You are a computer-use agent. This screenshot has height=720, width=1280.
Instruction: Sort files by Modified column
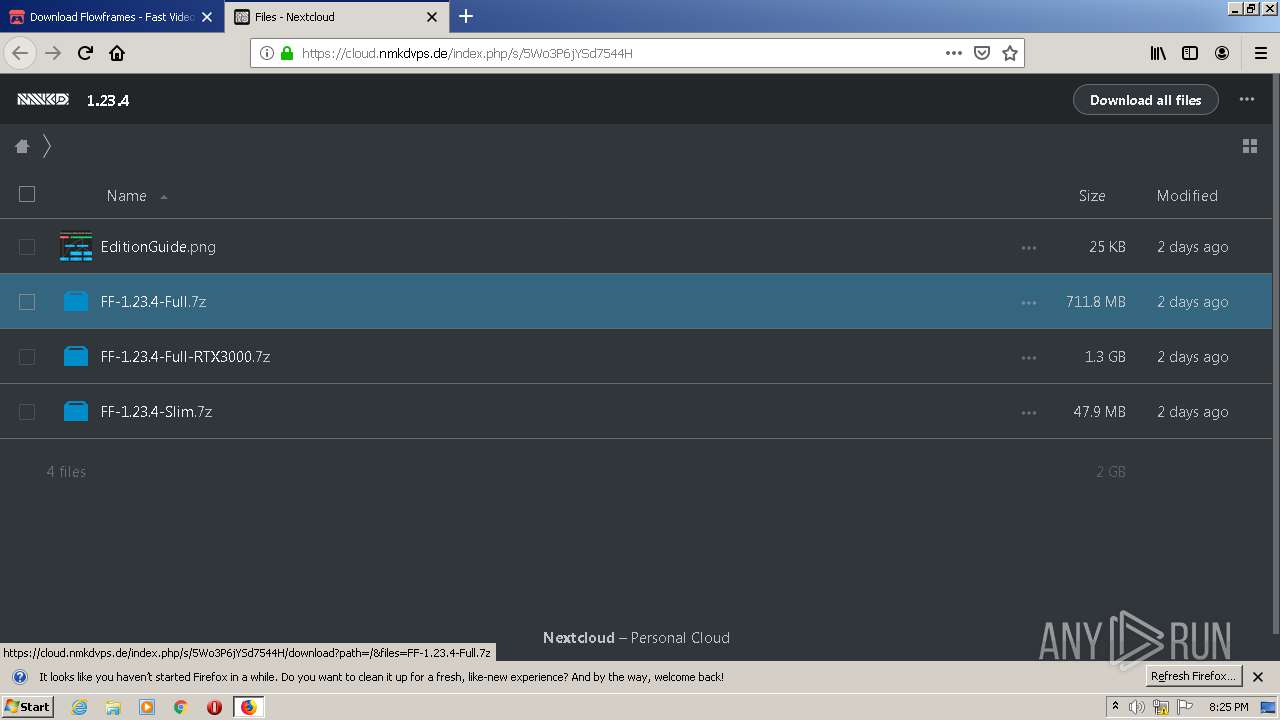[x=1187, y=196]
